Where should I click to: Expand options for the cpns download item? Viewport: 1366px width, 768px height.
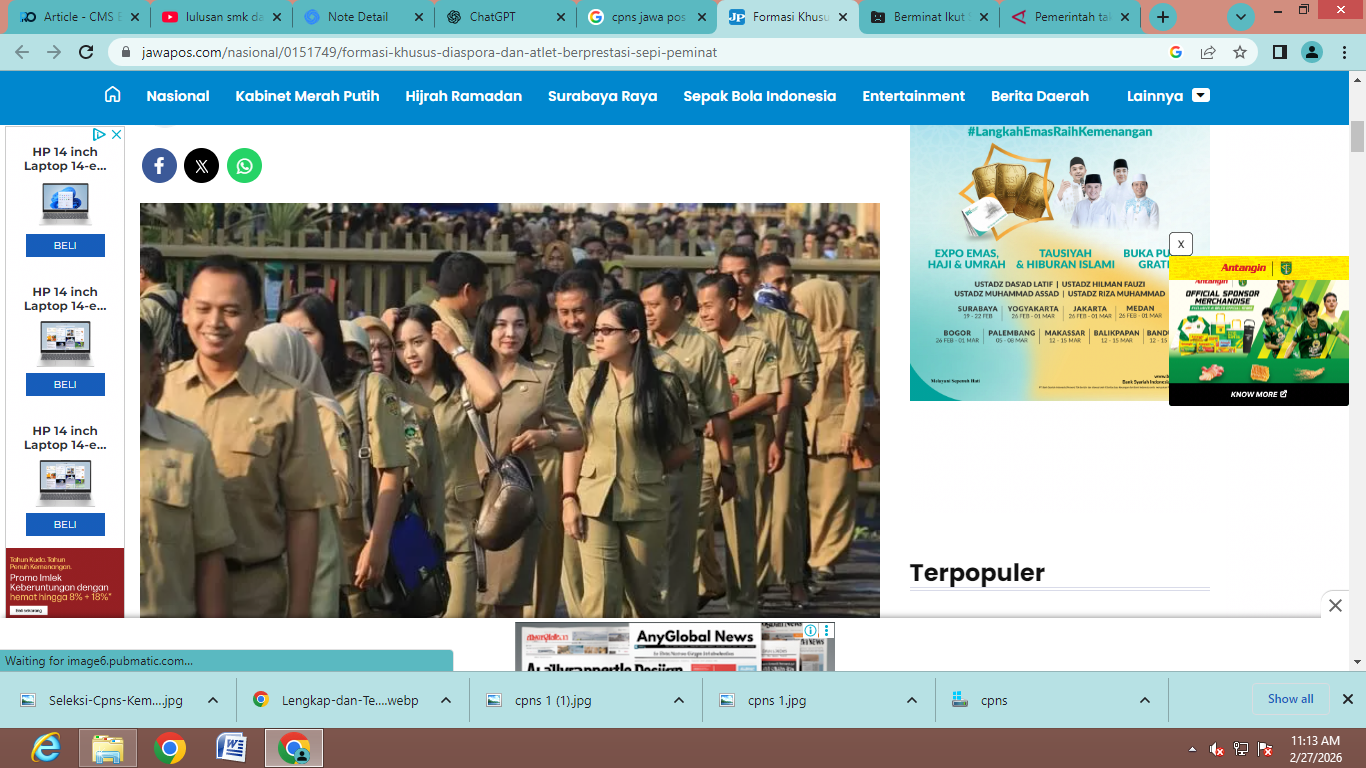(1145, 700)
